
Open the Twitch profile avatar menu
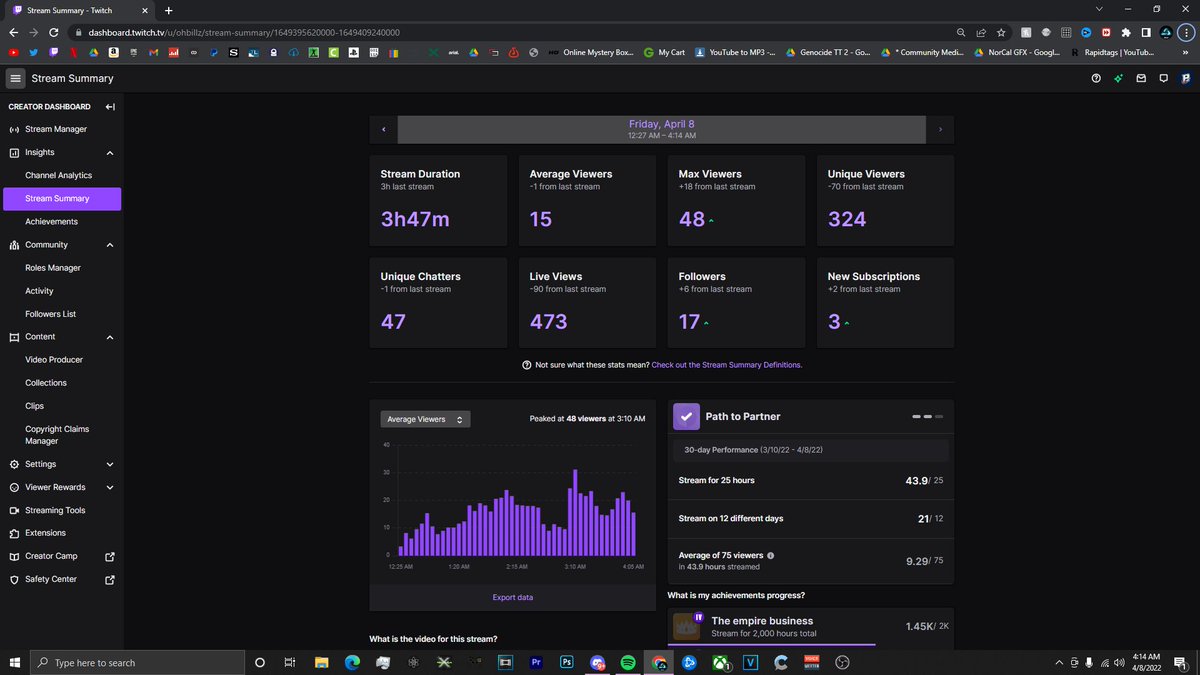point(1185,78)
